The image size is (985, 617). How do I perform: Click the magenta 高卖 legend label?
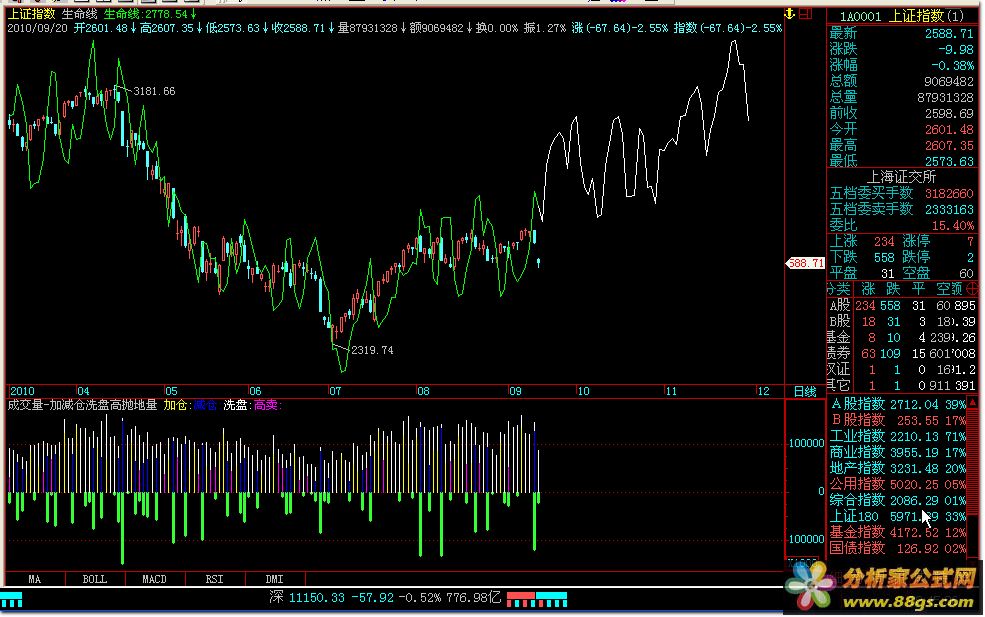(268, 405)
